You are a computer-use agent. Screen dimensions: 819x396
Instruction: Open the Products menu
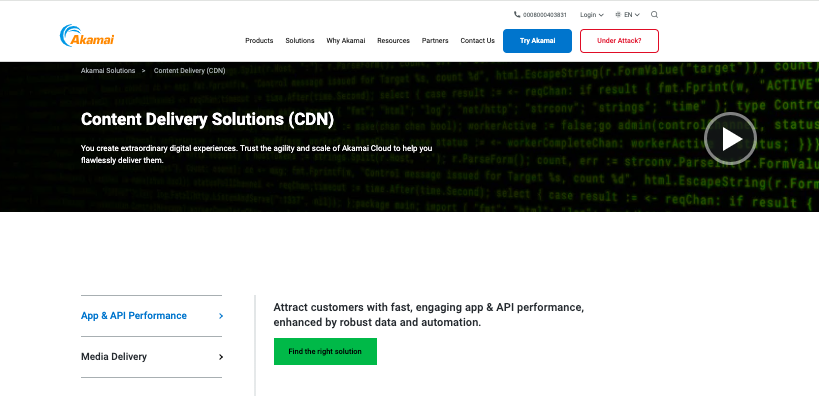tap(259, 41)
